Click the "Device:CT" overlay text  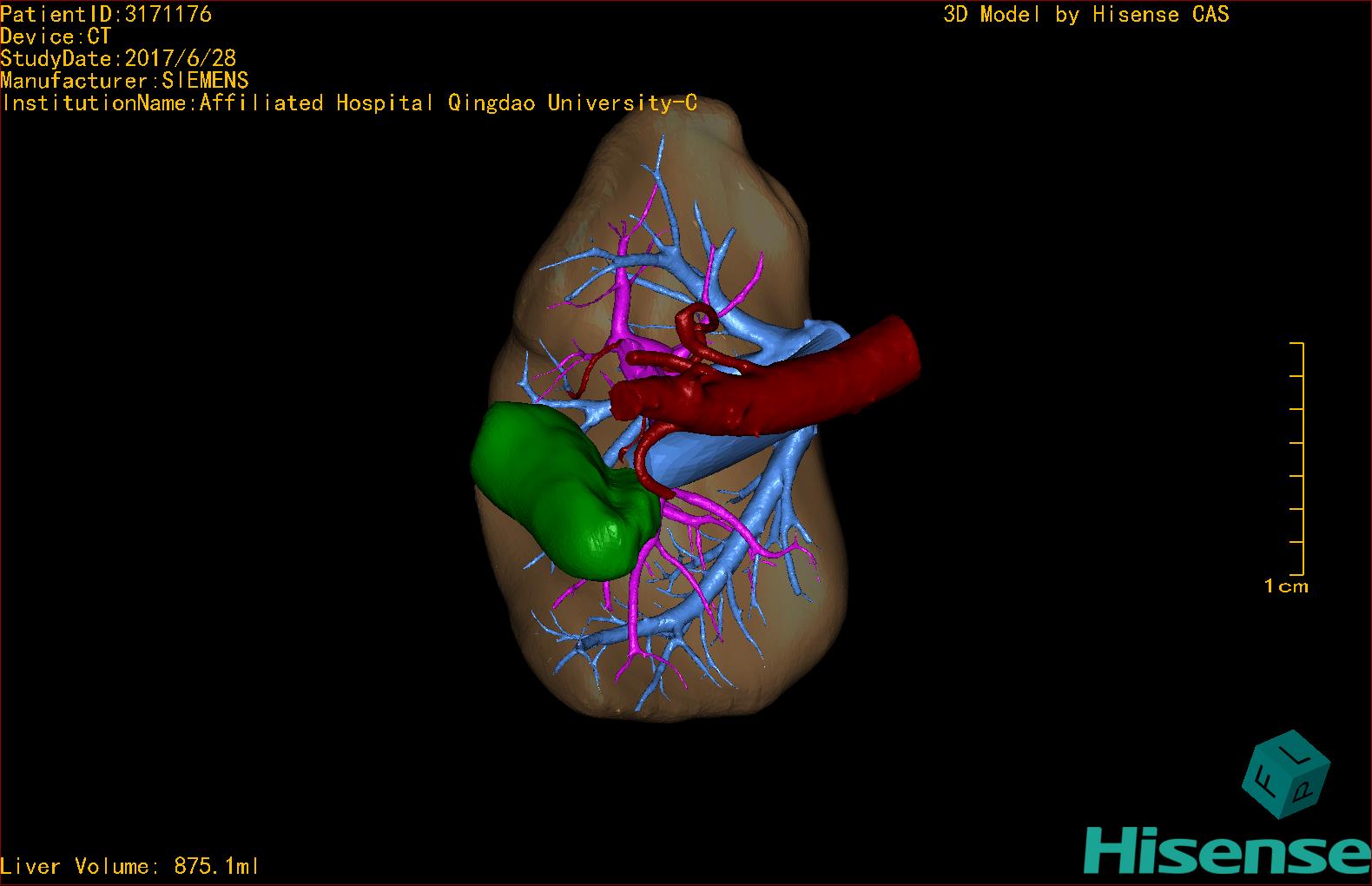pos(56,36)
